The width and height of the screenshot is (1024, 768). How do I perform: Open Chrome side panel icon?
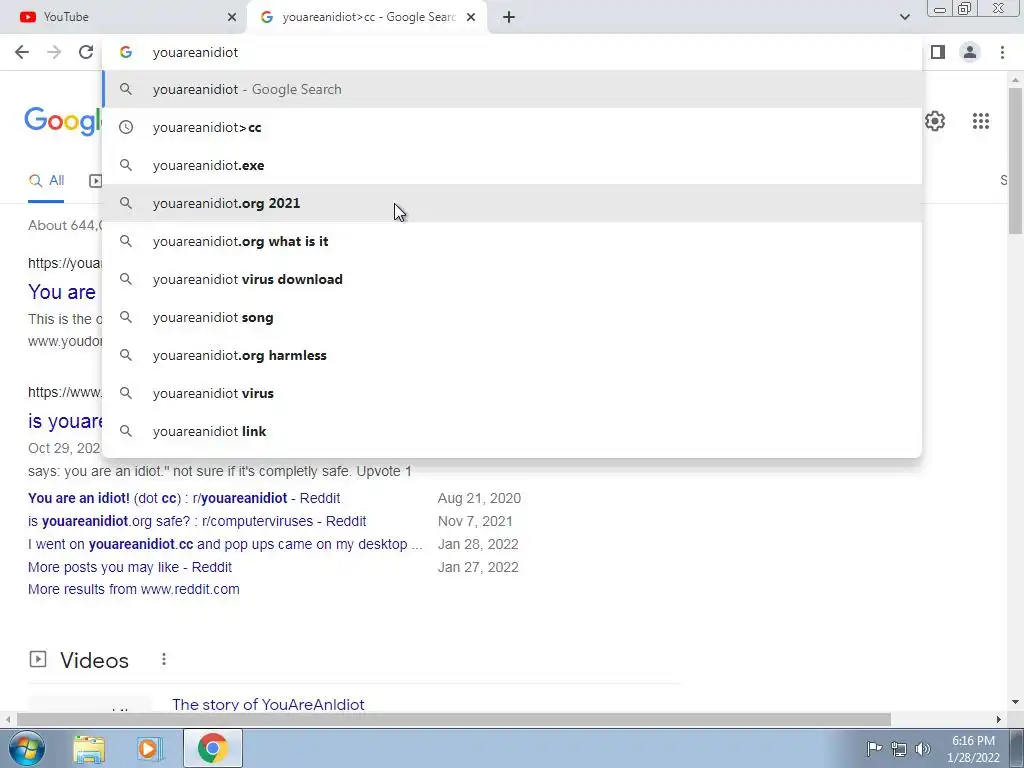(x=938, y=52)
